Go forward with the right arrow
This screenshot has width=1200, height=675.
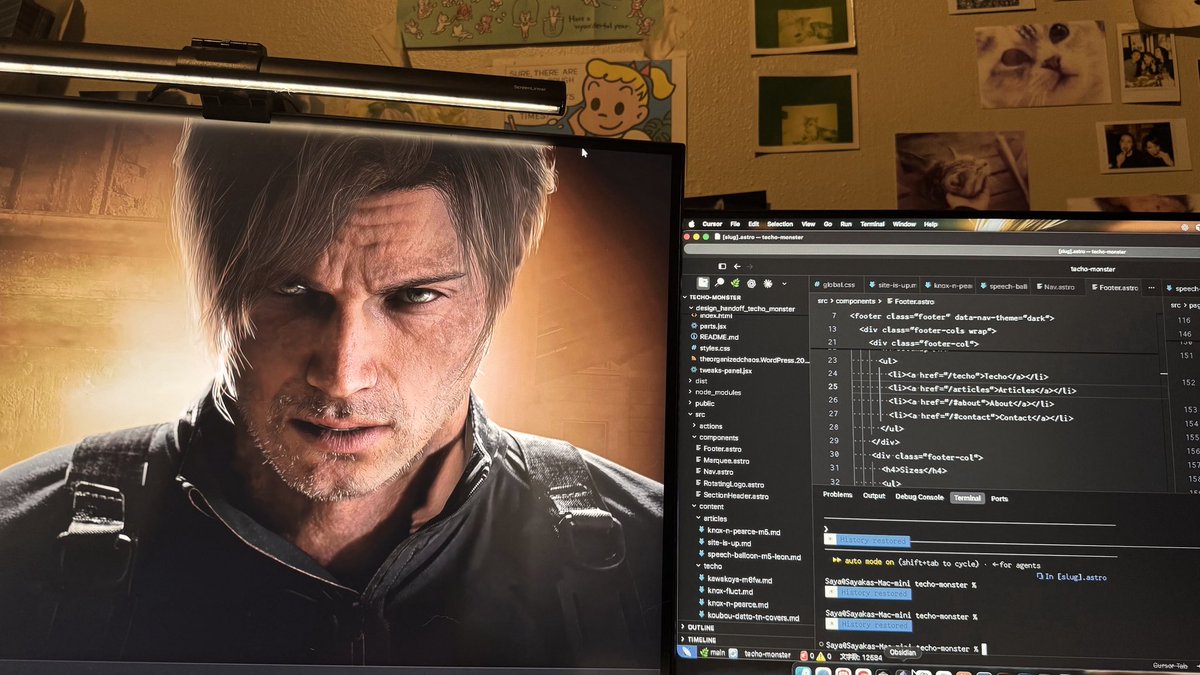tap(750, 267)
